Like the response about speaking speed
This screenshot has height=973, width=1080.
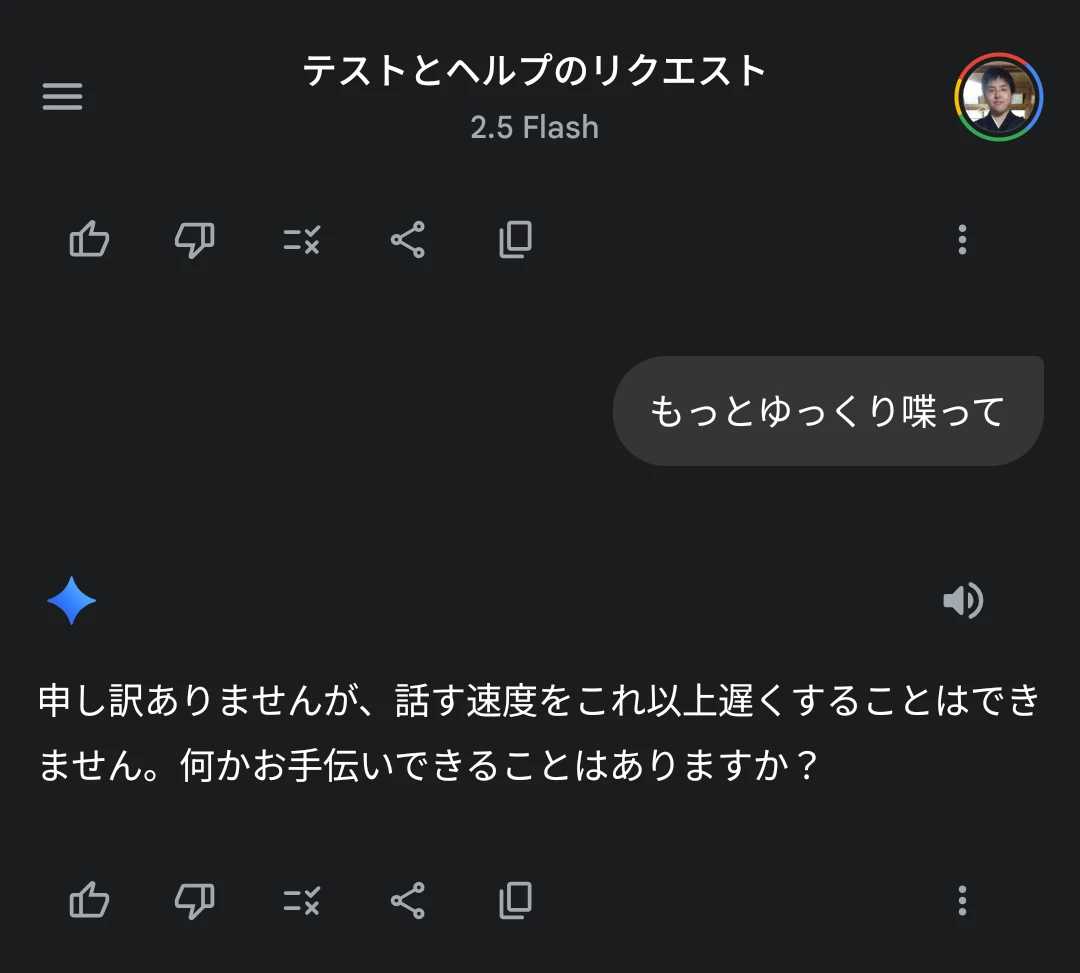89,901
